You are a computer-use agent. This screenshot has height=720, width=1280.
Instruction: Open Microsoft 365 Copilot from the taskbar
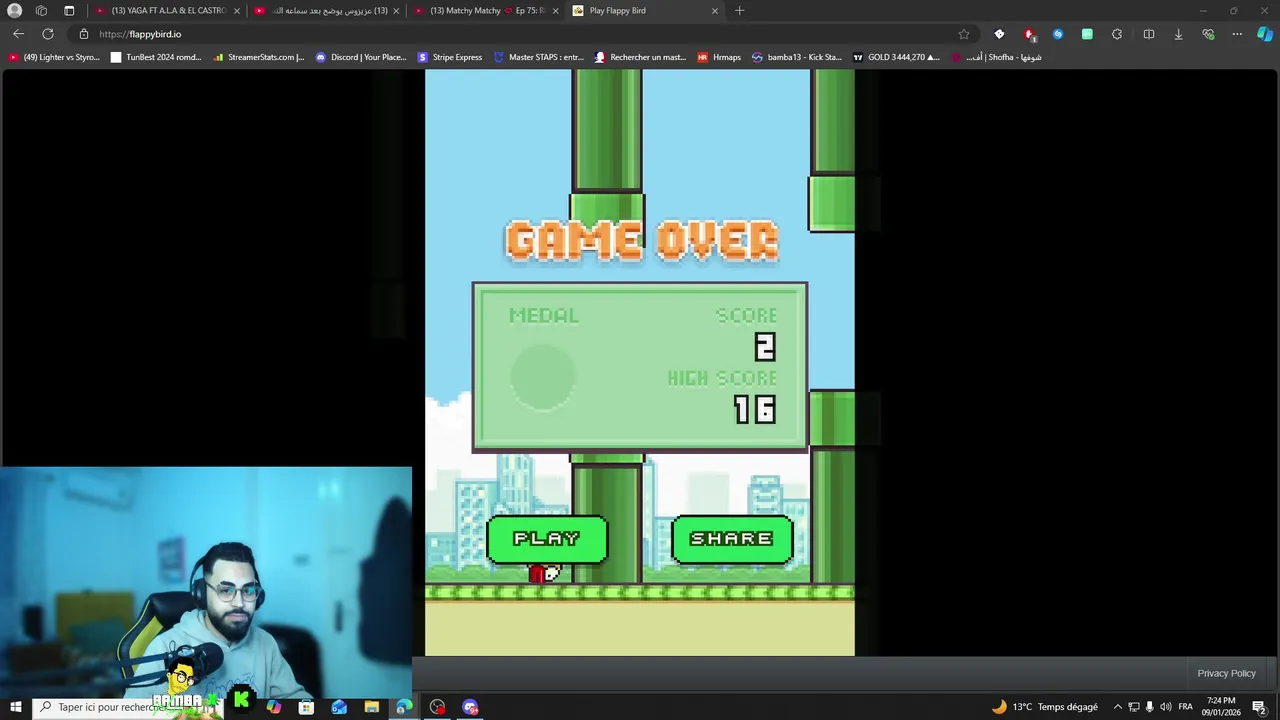point(274,707)
